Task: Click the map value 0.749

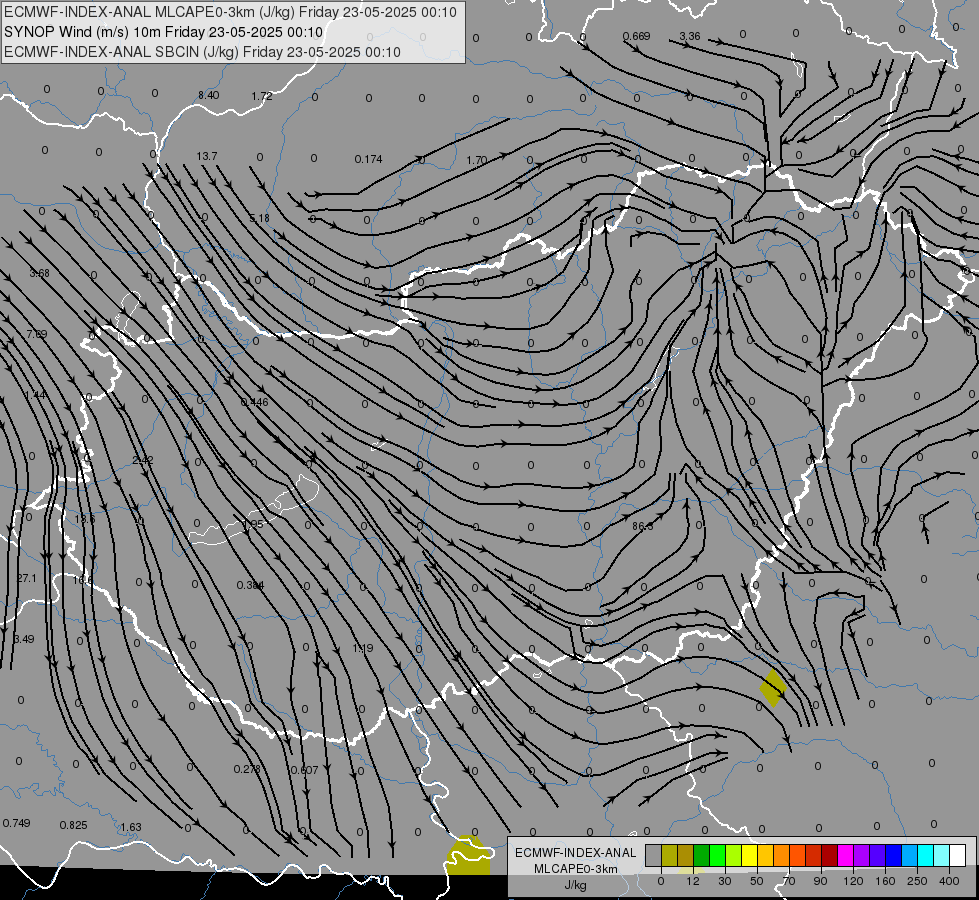Action: [16, 823]
